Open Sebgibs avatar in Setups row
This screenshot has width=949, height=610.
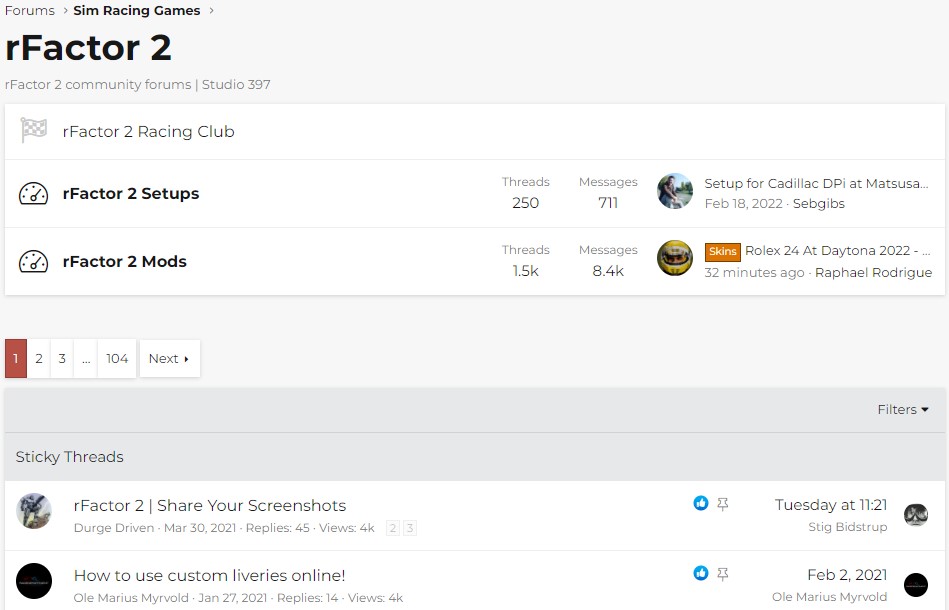675,191
